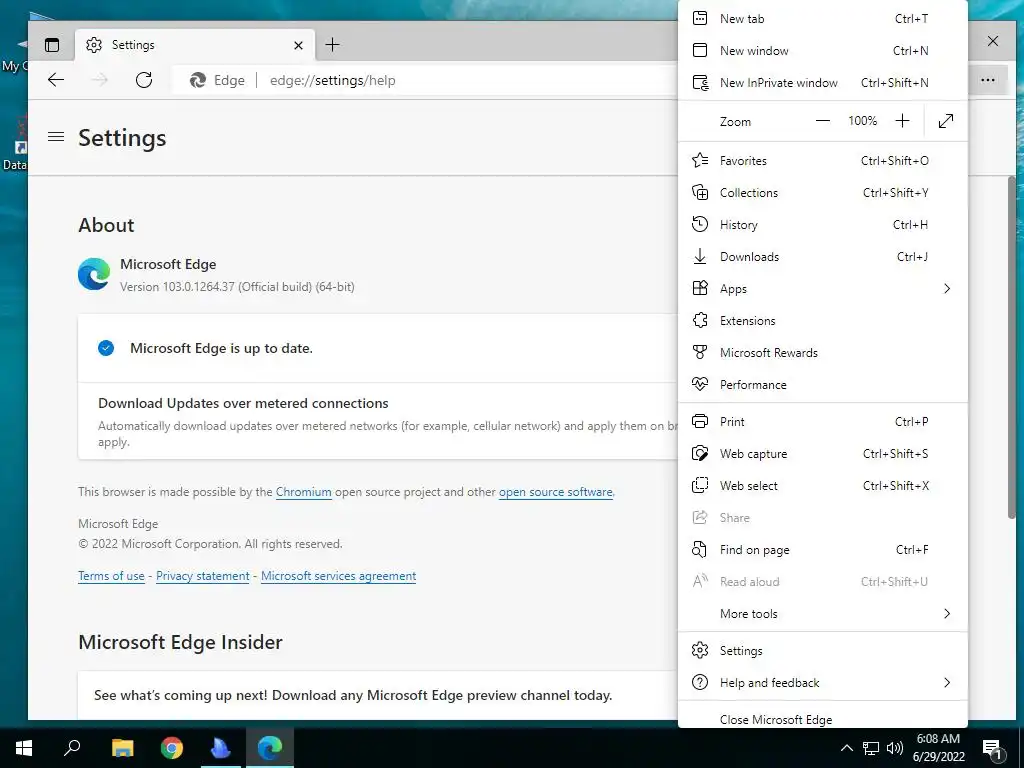Expand the Help and feedback submenu arrow
1024x768 pixels.
click(x=947, y=682)
